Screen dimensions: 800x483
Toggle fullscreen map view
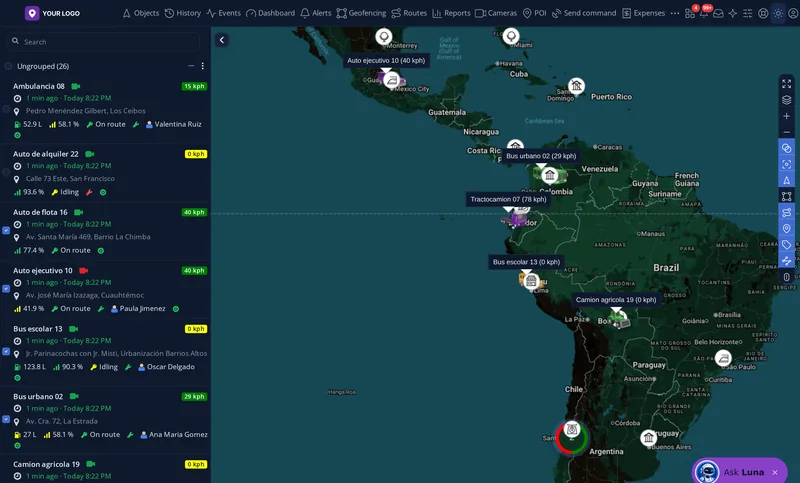point(787,84)
